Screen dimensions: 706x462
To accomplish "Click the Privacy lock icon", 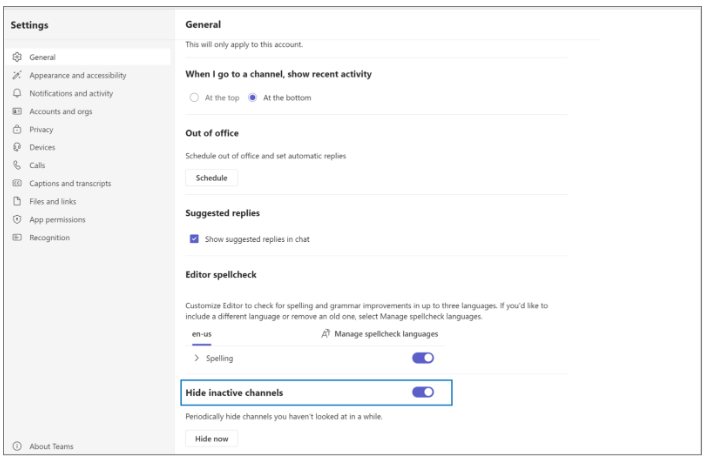I will (16, 130).
